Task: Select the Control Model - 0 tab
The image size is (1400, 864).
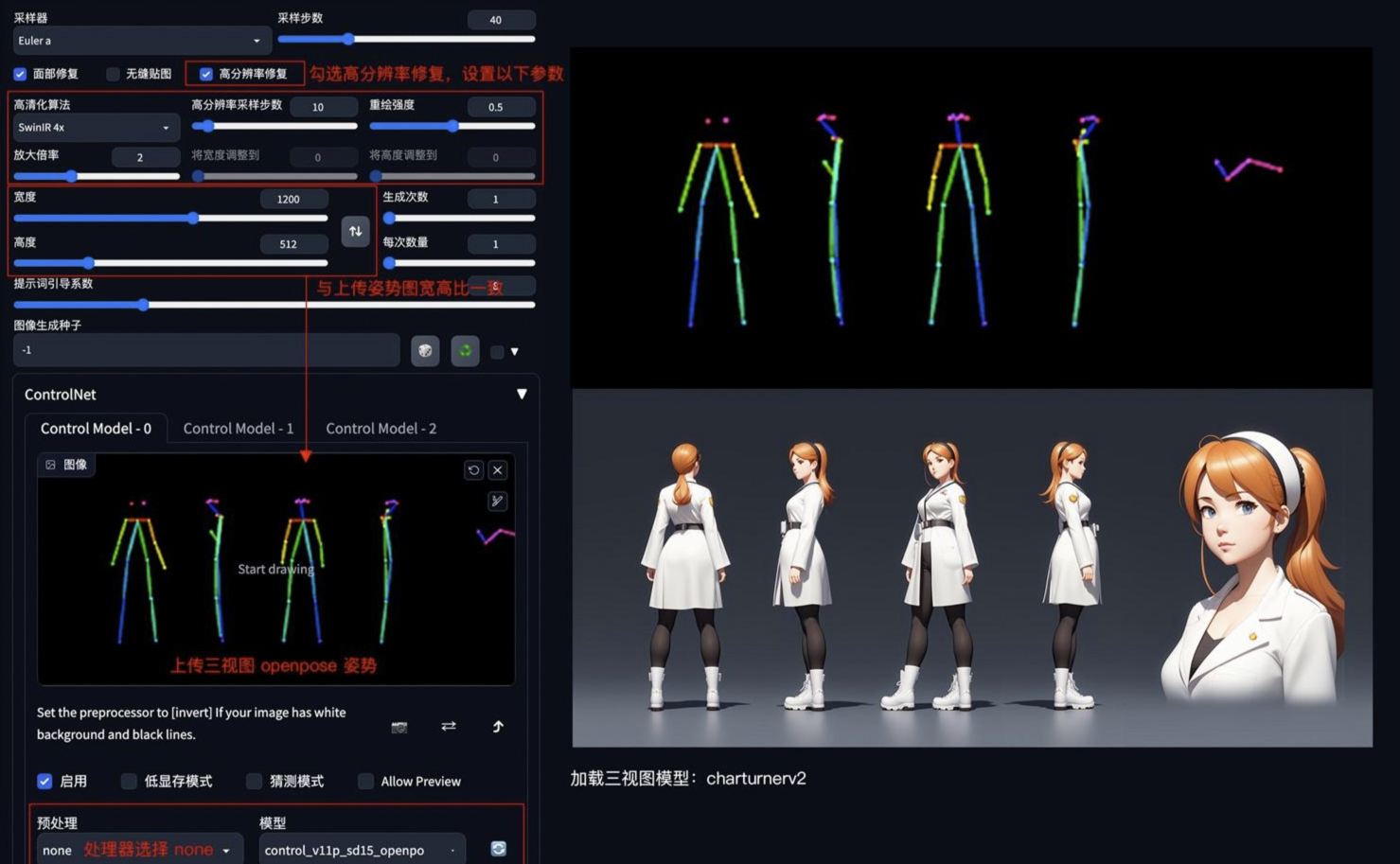Action: click(x=96, y=429)
